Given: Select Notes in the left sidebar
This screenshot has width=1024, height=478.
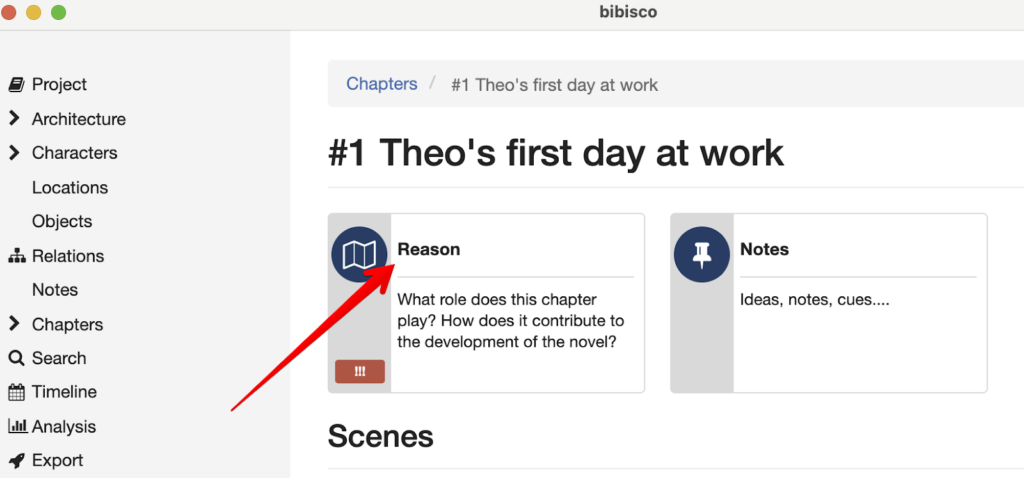Looking at the screenshot, I should pos(54,290).
